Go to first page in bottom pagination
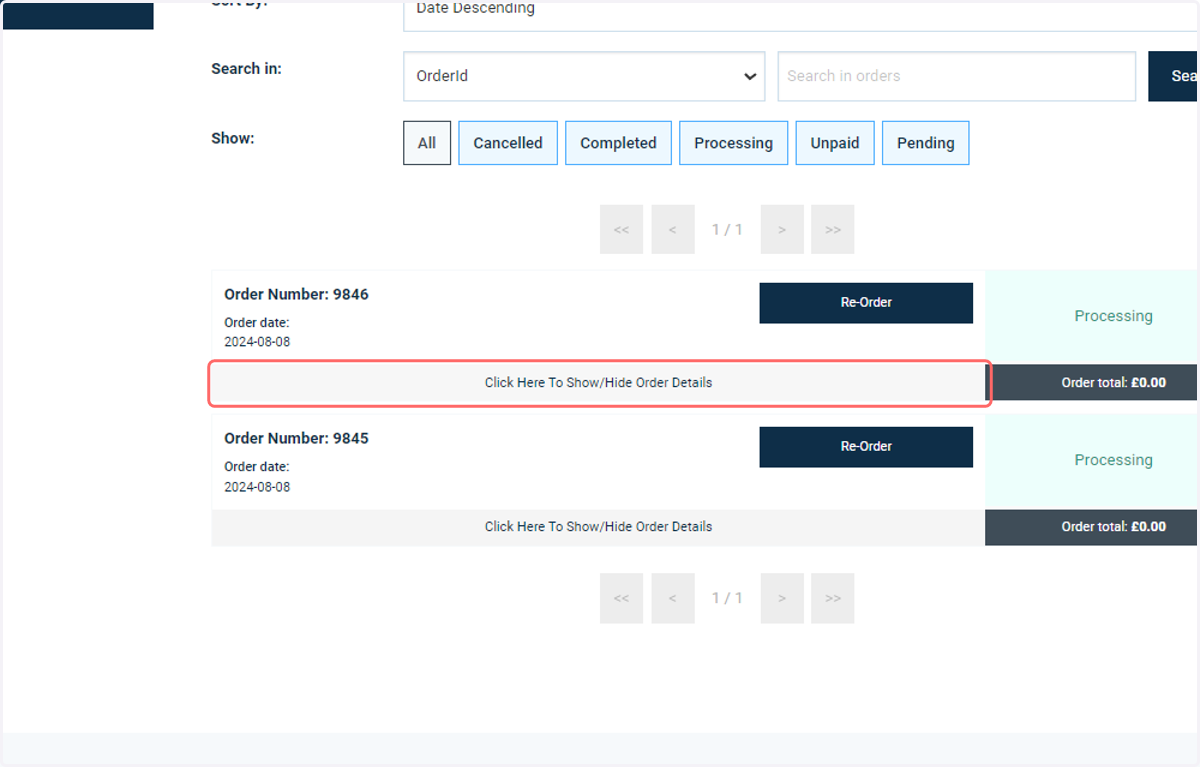Viewport: 1200px width, 767px height. 621,598
